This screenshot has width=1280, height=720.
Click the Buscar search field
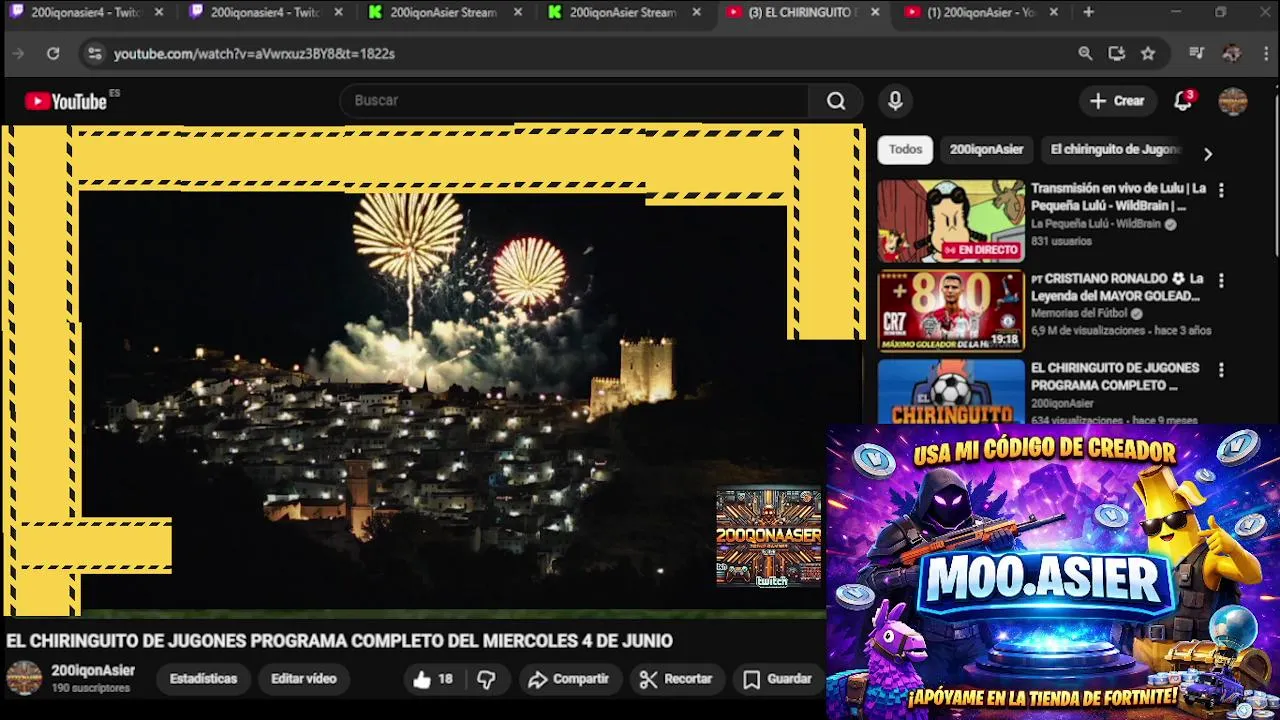(x=575, y=100)
